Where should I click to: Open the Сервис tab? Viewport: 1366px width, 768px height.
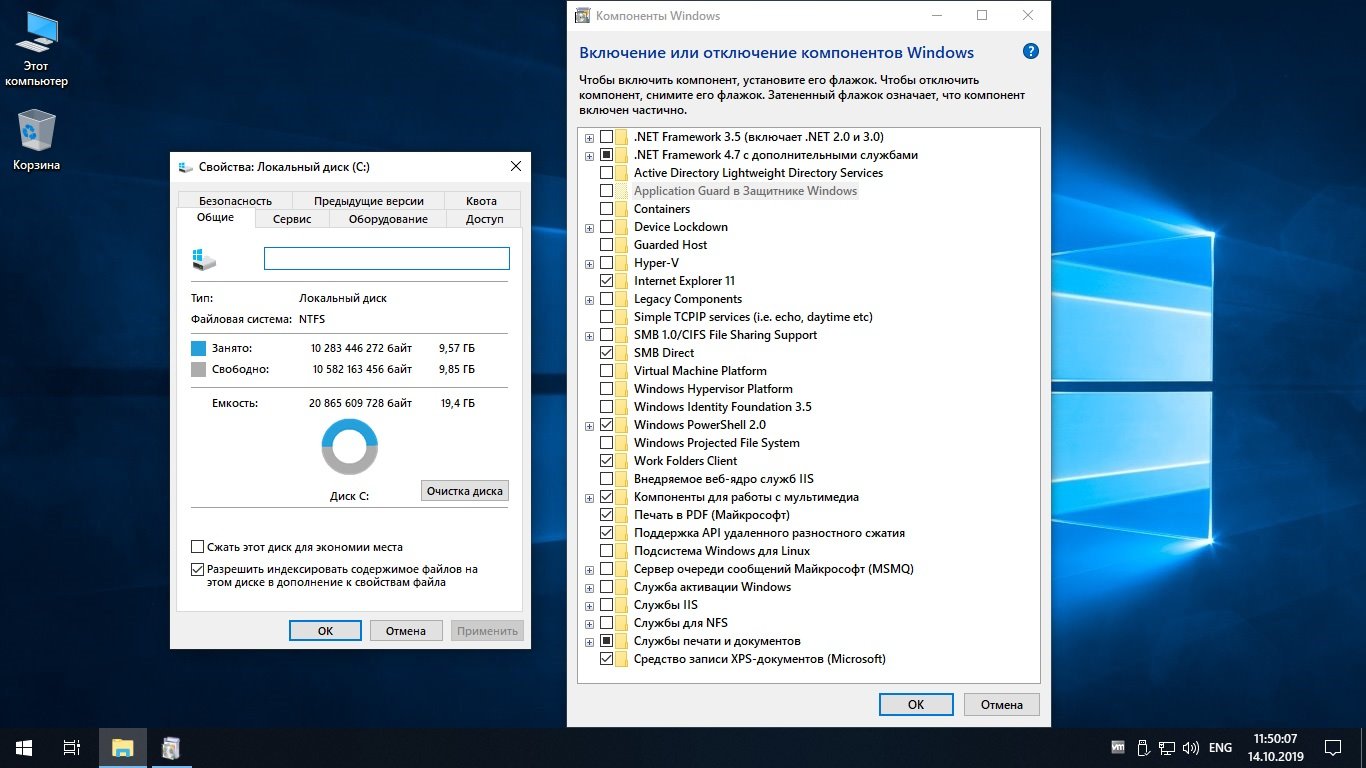tap(292, 219)
